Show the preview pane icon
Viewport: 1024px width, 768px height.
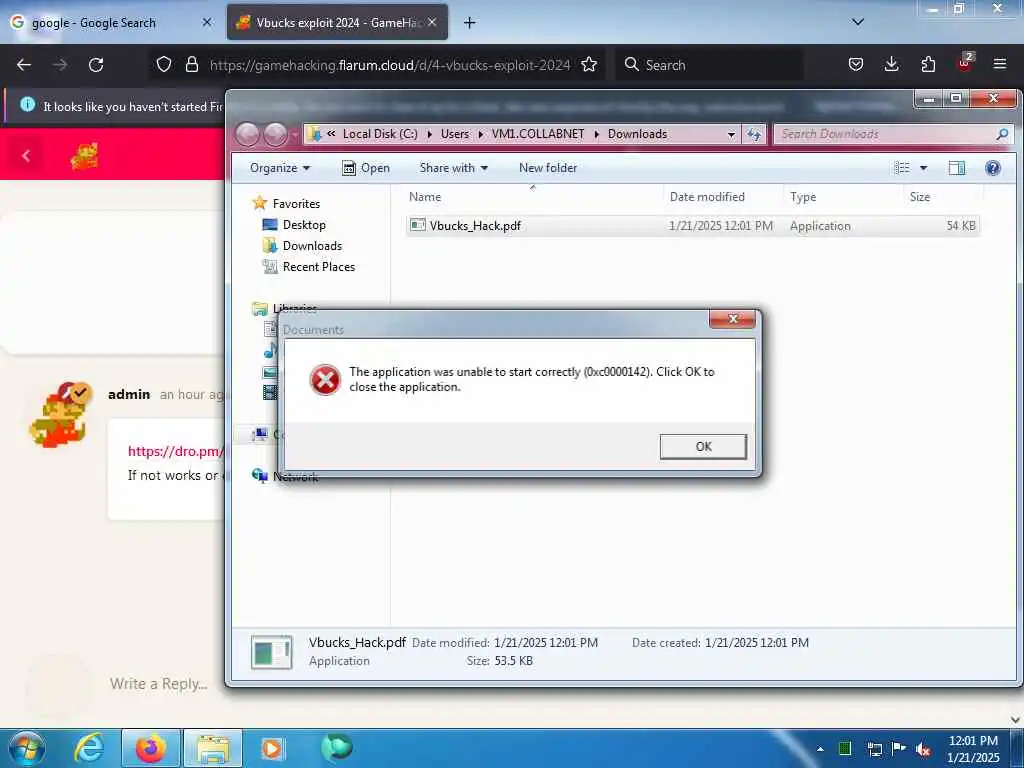pos(957,168)
